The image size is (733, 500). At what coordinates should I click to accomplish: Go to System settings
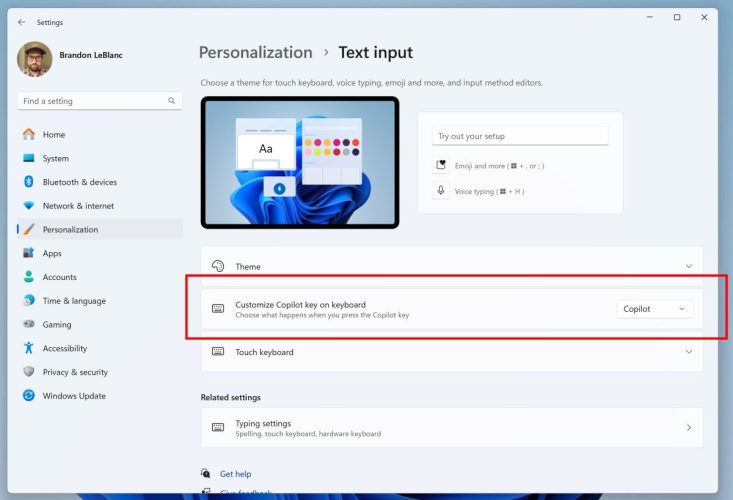click(56, 158)
